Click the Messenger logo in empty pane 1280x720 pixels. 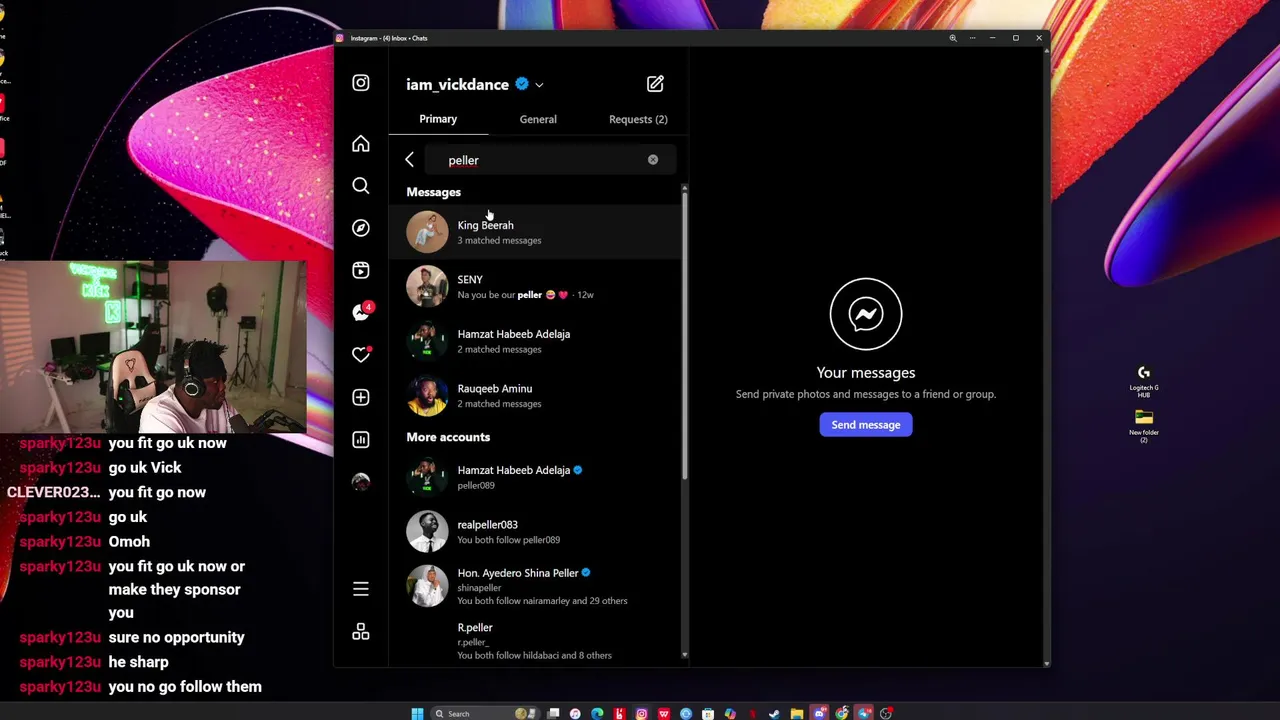(866, 314)
